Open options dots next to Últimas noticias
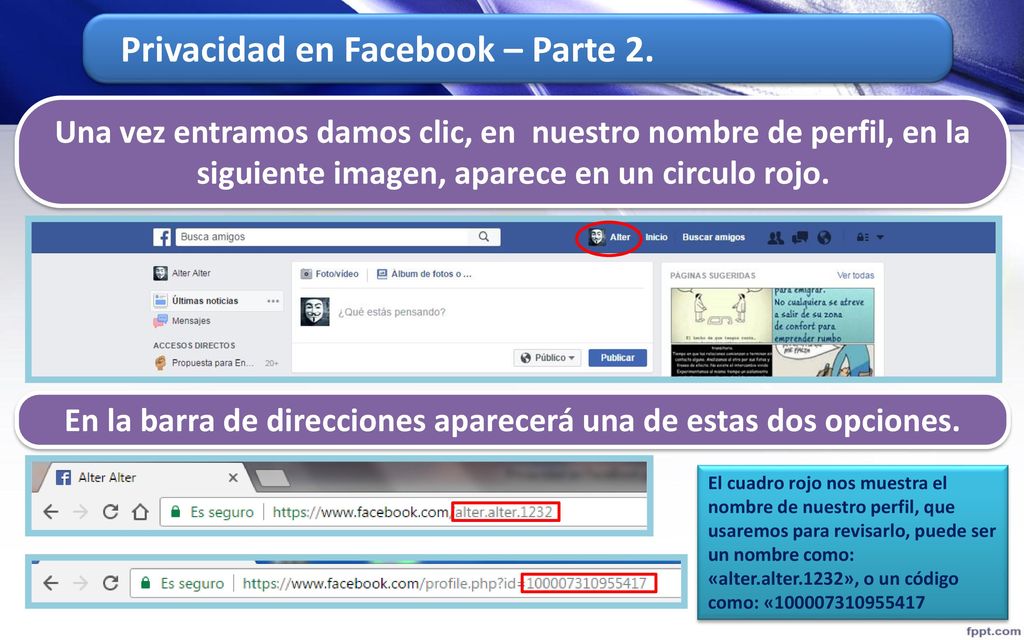The image size is (1024, 640). click(x=273, y=301)
